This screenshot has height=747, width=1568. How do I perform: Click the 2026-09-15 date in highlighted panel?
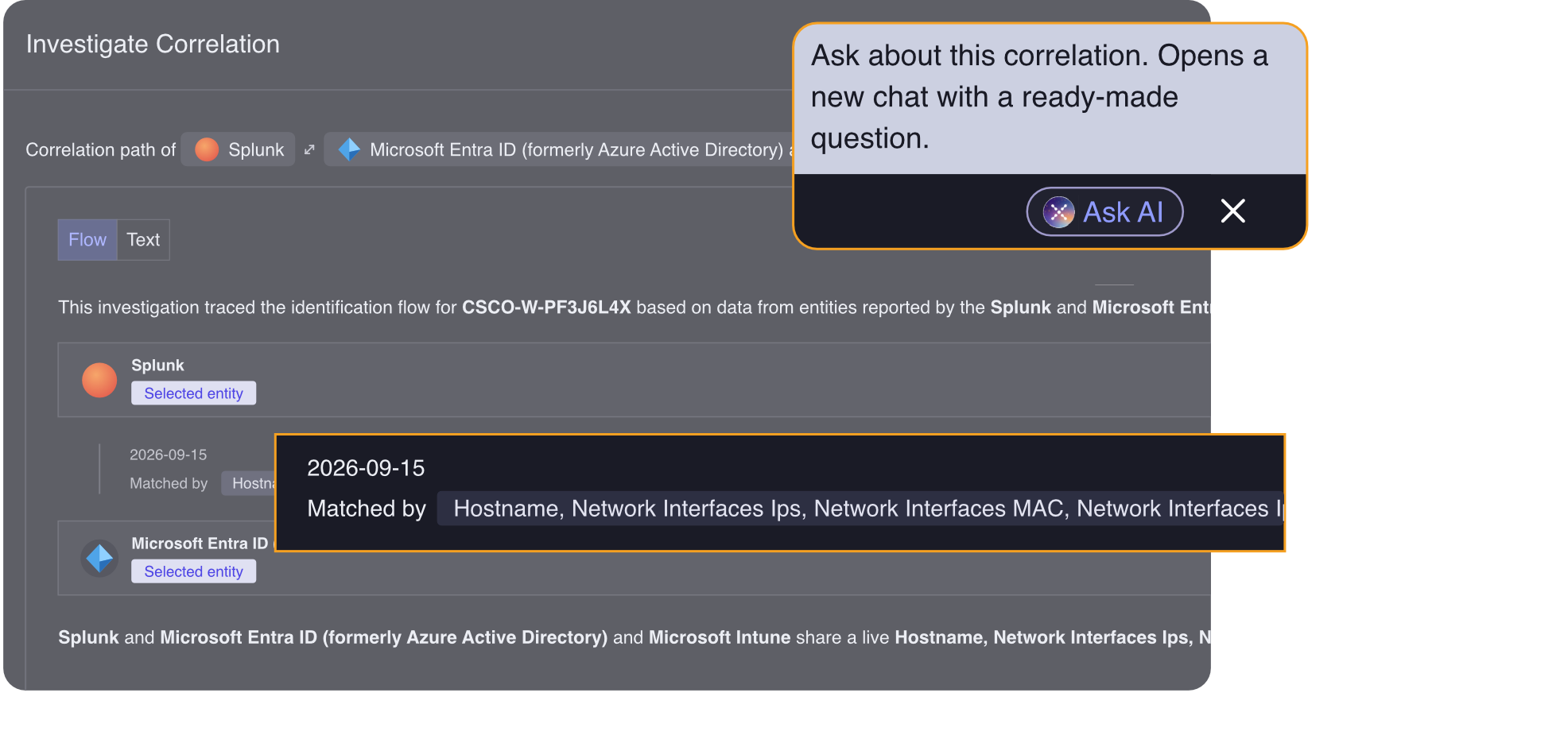(x=366, y=468)
